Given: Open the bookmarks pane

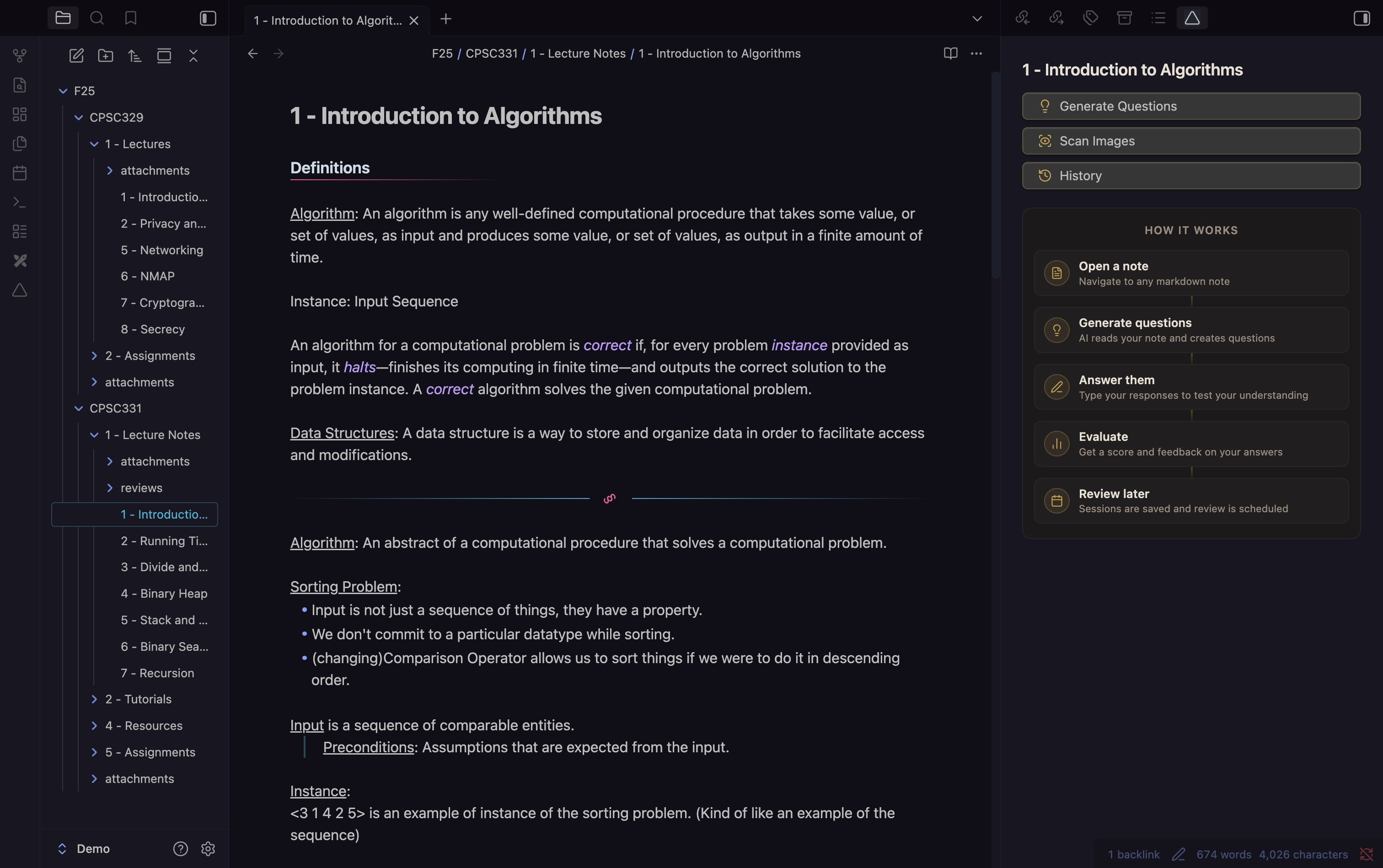Looking at the screenshot, I should [131, 18].
